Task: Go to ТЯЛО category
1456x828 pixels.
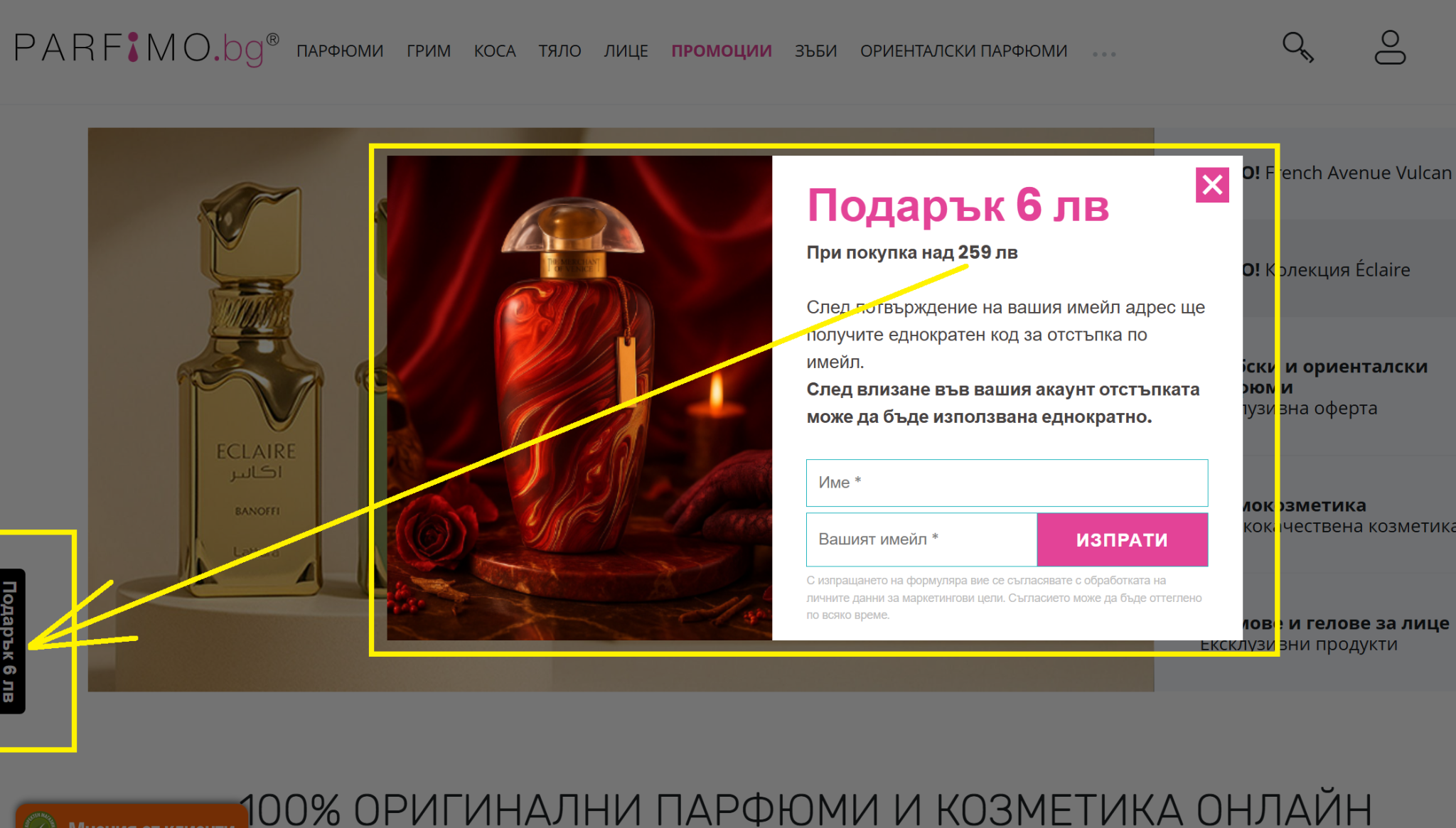Action: 560,51
